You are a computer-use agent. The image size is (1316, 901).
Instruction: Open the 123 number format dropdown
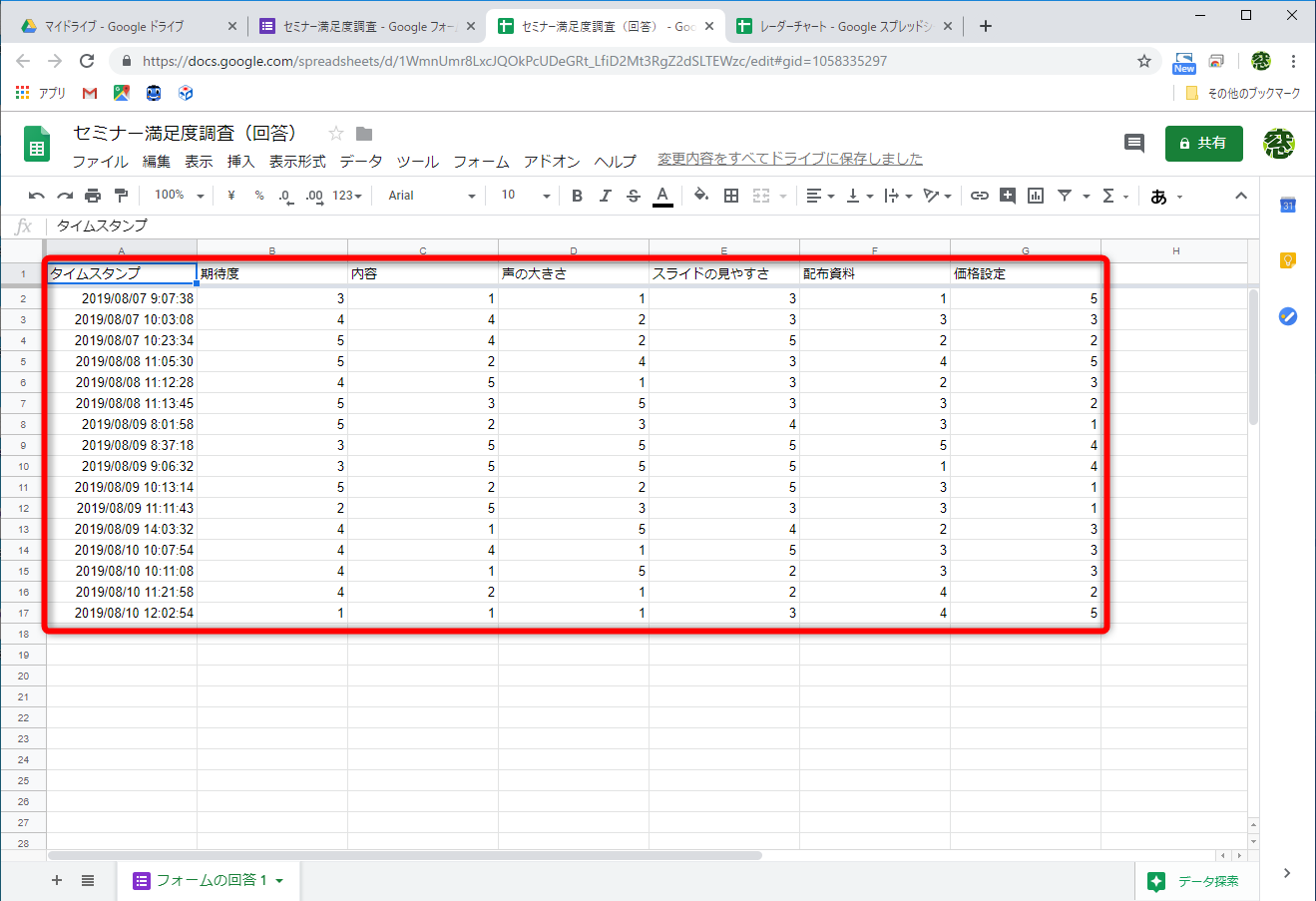coord(347,196)
